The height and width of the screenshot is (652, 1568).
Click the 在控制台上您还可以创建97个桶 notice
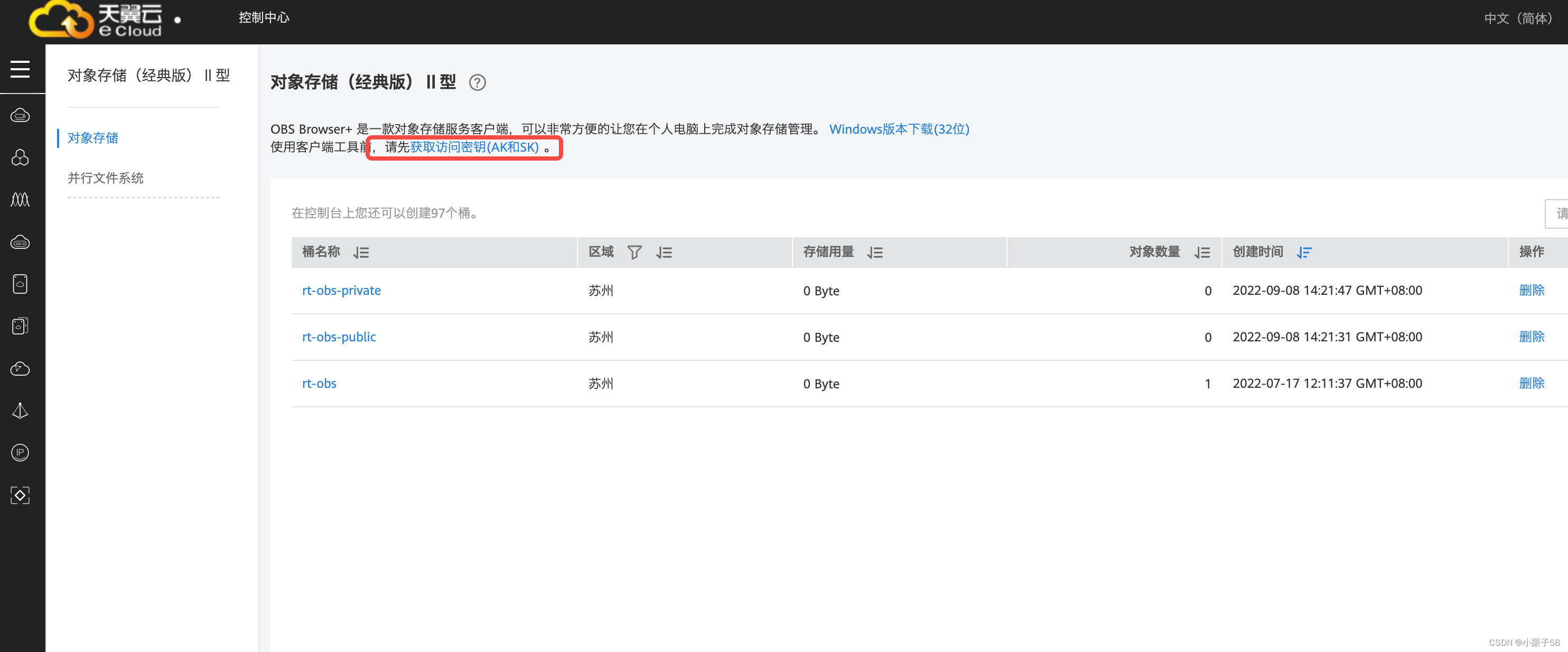(385, 213)
